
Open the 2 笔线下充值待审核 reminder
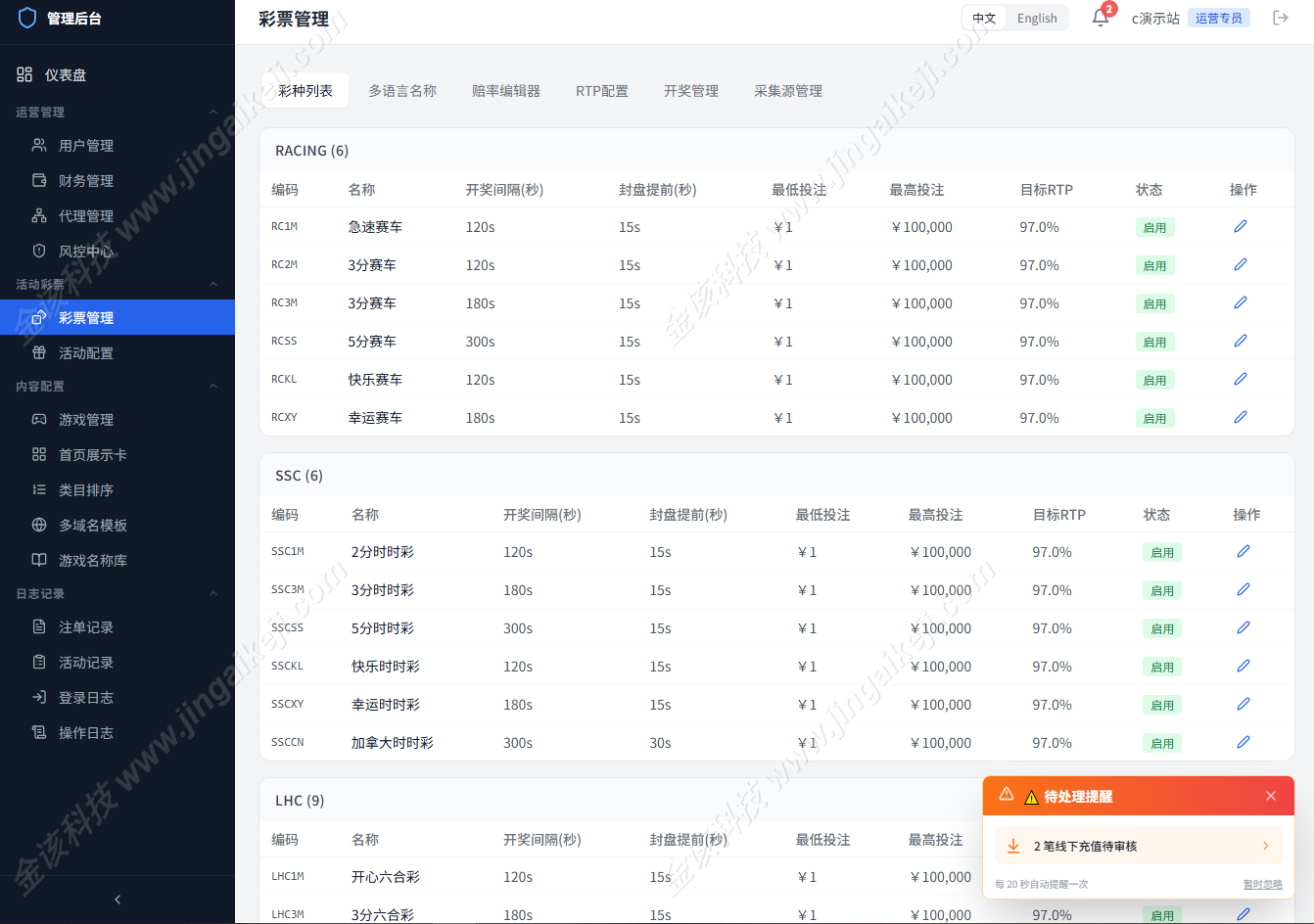click(x=1139, y=846)
